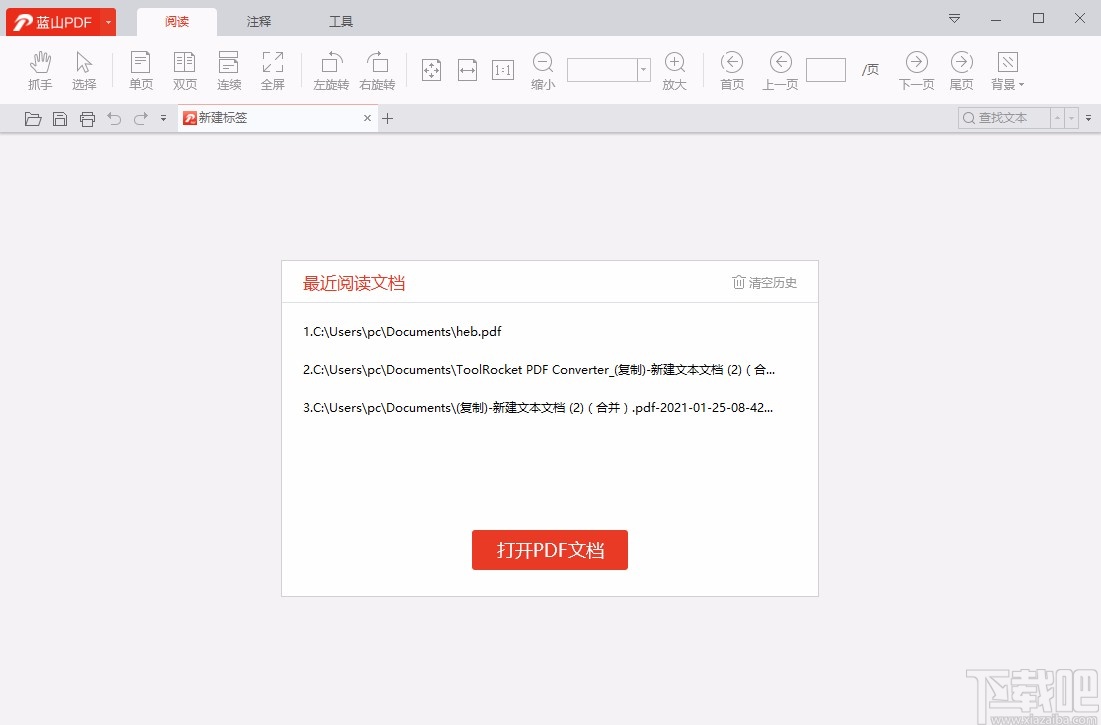The image size is (1101, 725).
Task: Expand the 蓝山PDF app menu arrow
Action: click(x=108, y=20)
